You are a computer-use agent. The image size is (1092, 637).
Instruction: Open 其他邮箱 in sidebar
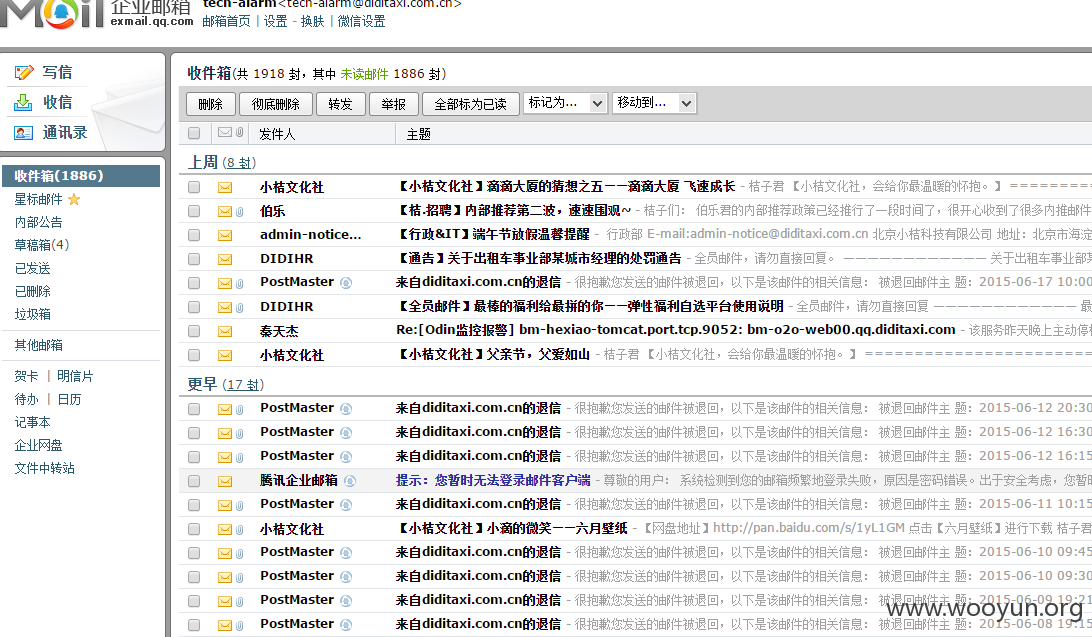click(38, 345)
